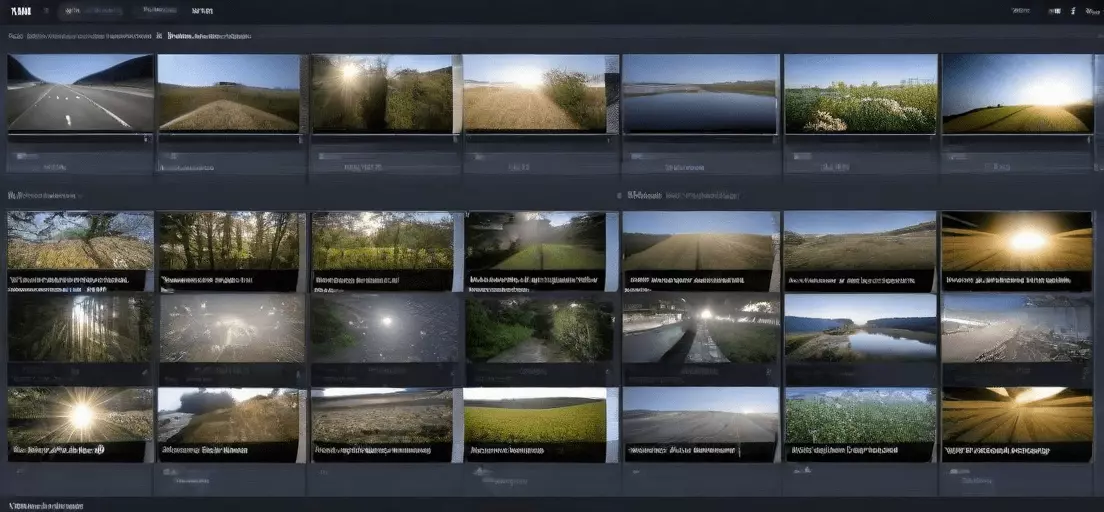Open the sun shining through bushes thumbnail
The height and width of the screenshot is (512, 1104).
click(x=382, y=94)
